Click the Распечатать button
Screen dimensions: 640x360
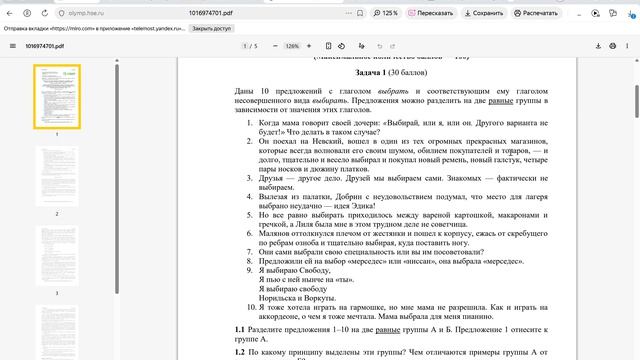(x=536, y=13)
